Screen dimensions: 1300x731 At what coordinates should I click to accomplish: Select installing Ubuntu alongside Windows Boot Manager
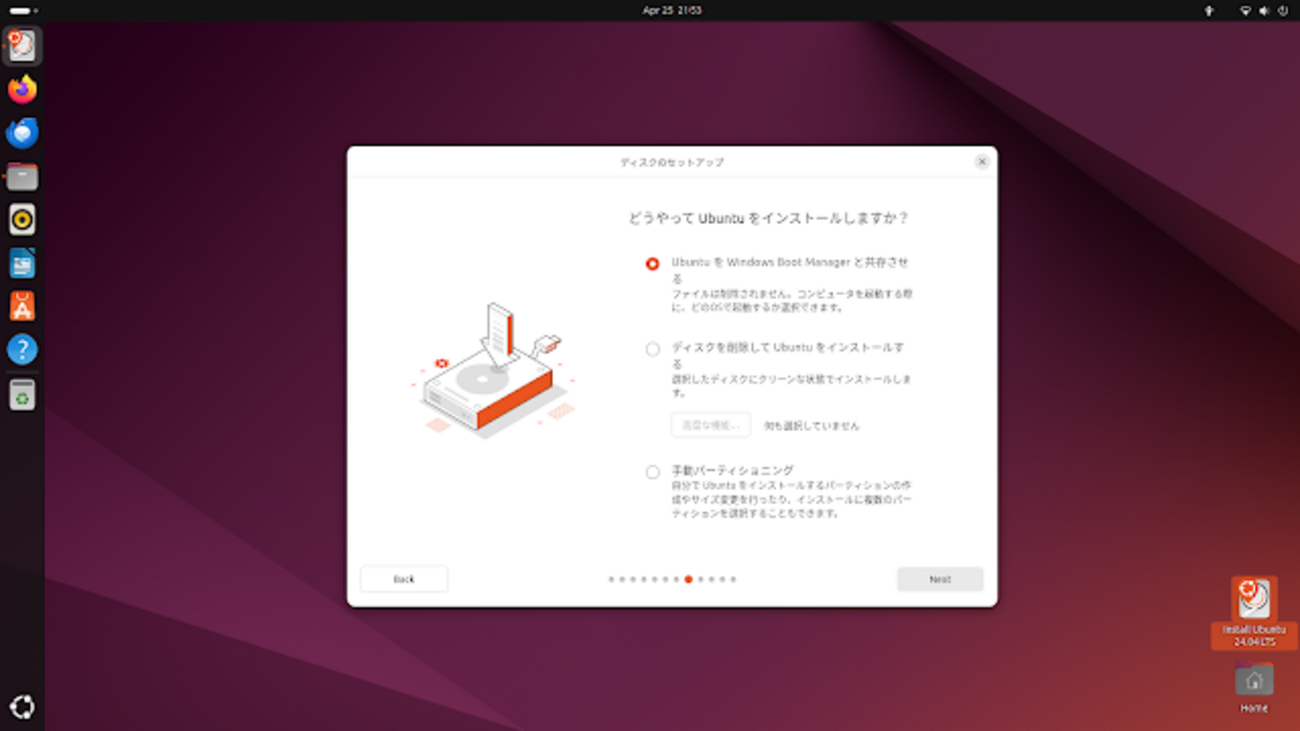pyautogui.click(x=653, y=263)
